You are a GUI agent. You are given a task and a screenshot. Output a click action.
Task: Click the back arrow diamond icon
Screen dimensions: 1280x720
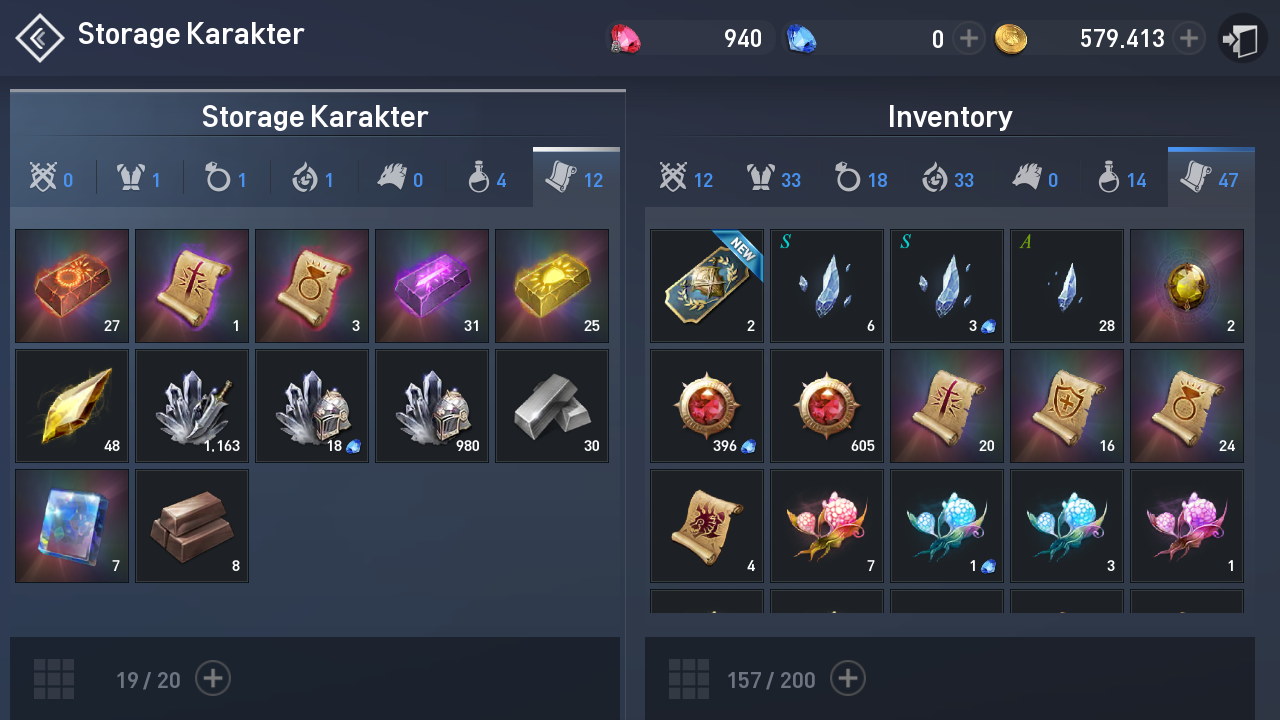coord(40,38)
